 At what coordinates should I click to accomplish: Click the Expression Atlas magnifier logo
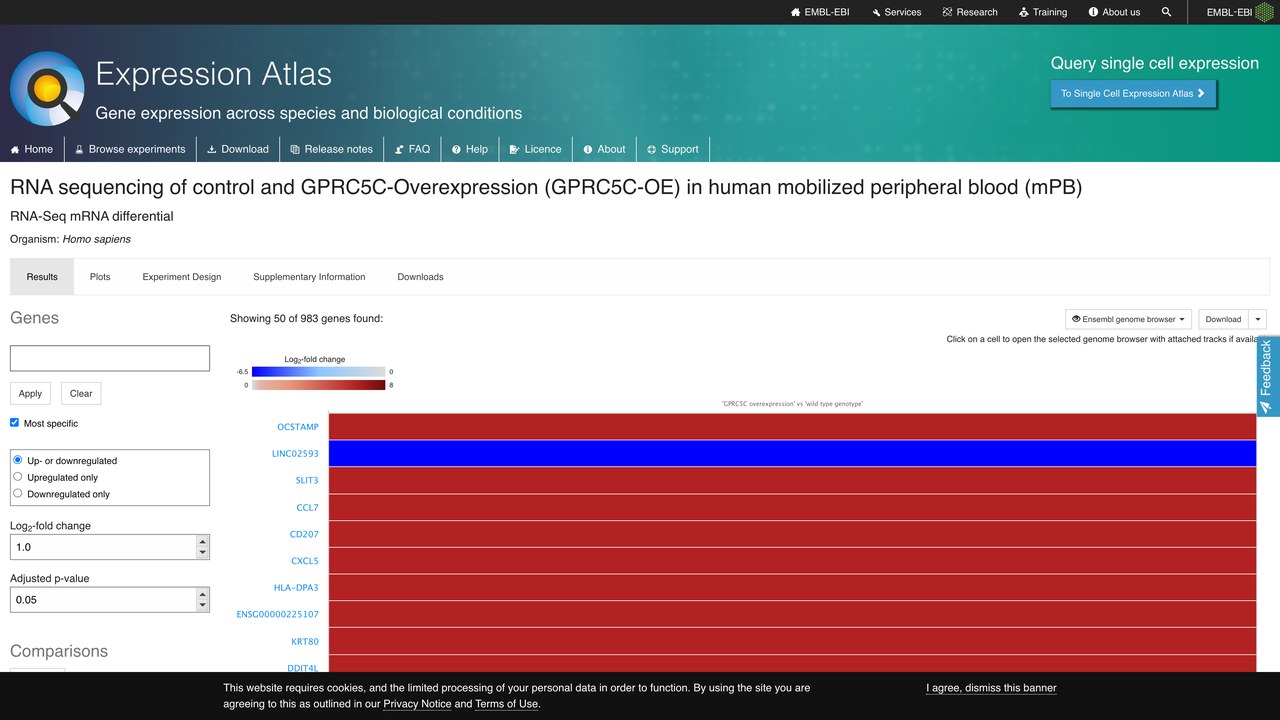coord(47,89)
